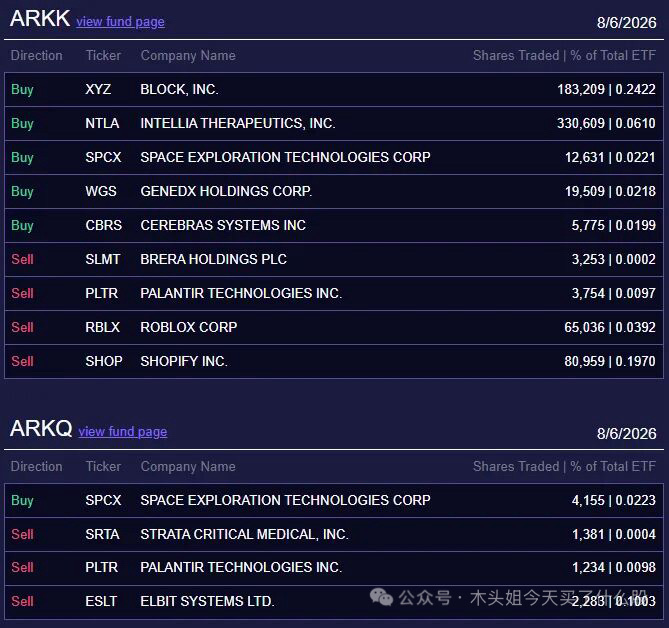Select the WGS GeneDx Holdings row

334,191
